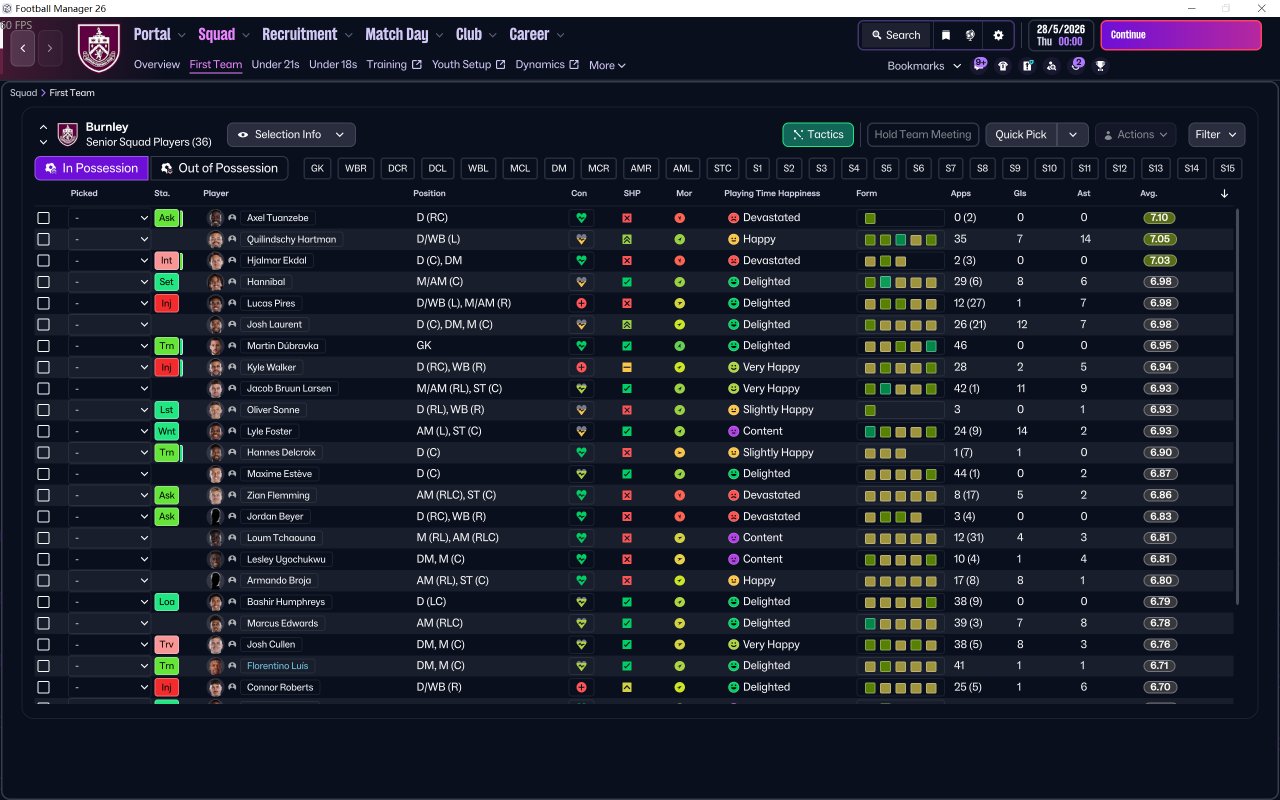This screenshot has height=800, width=1280.
Task: Click the squad list vertical scrollbar
Action: tap(1238, 406)
